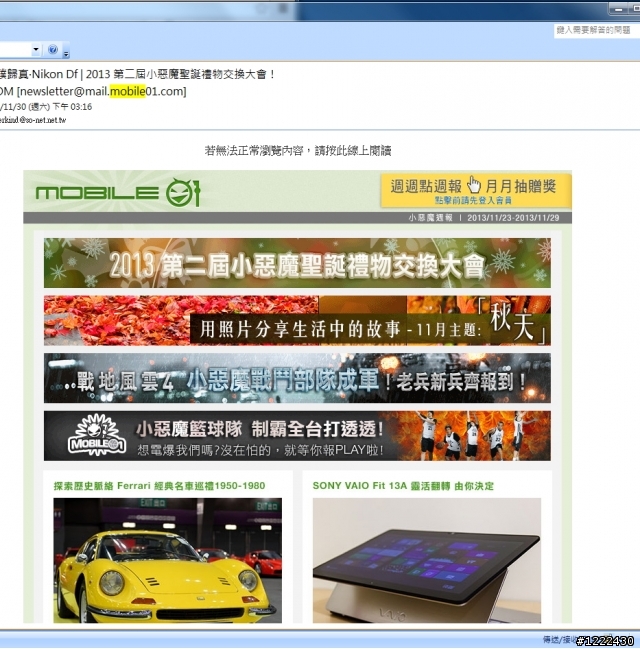The height and width of the screenshot is (649, 640).
Task: Click the blue help question mark icon
Action: (x=53, y=50)
